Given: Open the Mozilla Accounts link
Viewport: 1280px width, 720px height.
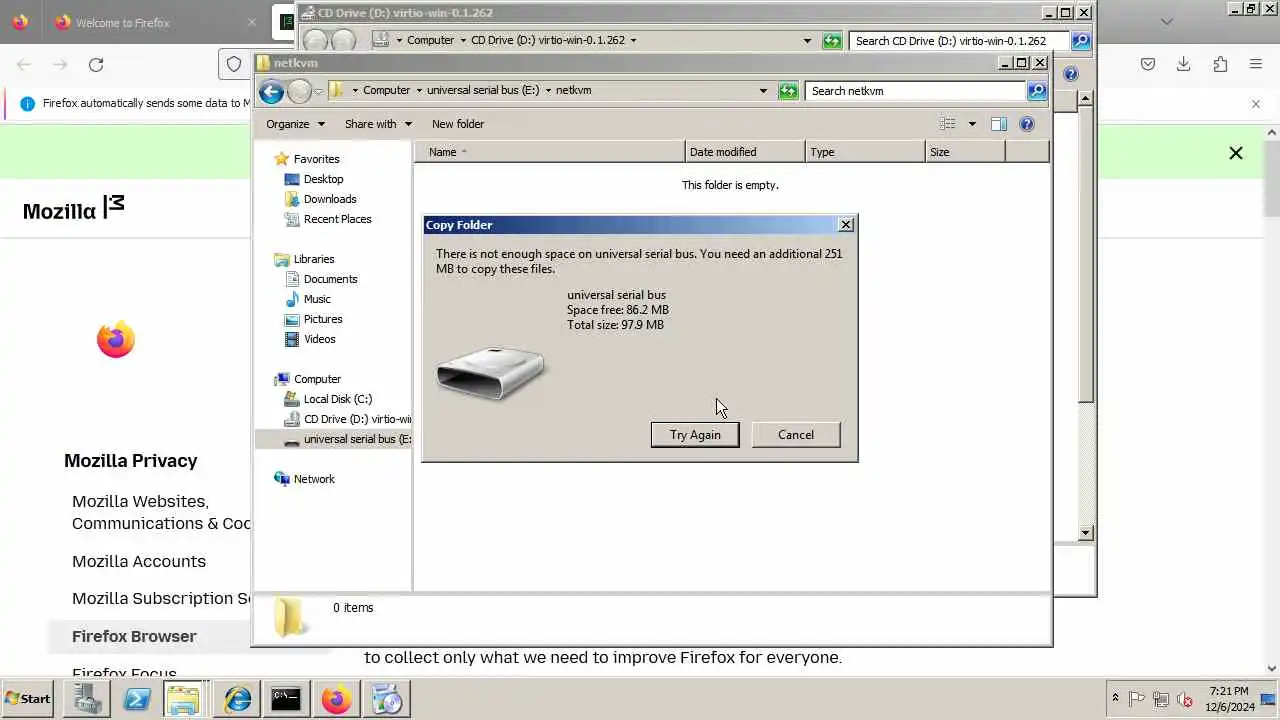Looking at the screenshot, I should click(x=139, y=561).
